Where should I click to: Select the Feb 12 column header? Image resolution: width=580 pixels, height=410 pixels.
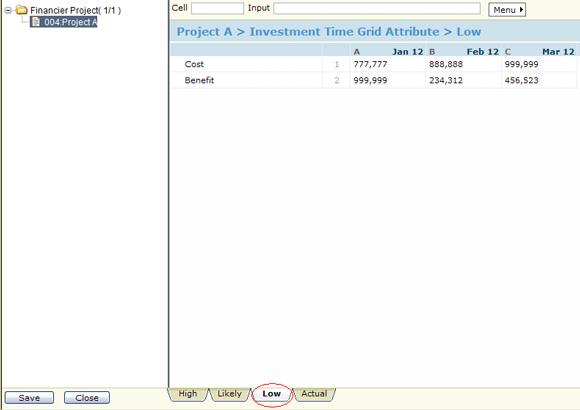click(463, 51)
